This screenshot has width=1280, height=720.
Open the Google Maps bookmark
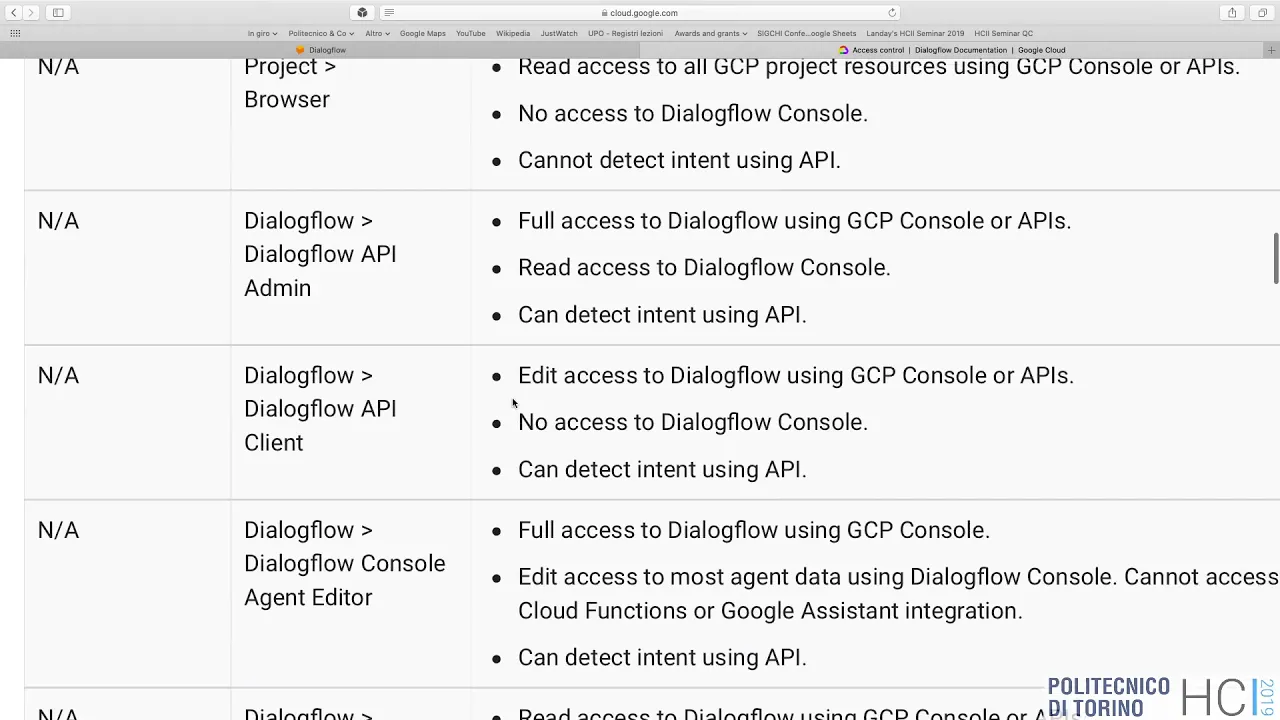[423, 33]
